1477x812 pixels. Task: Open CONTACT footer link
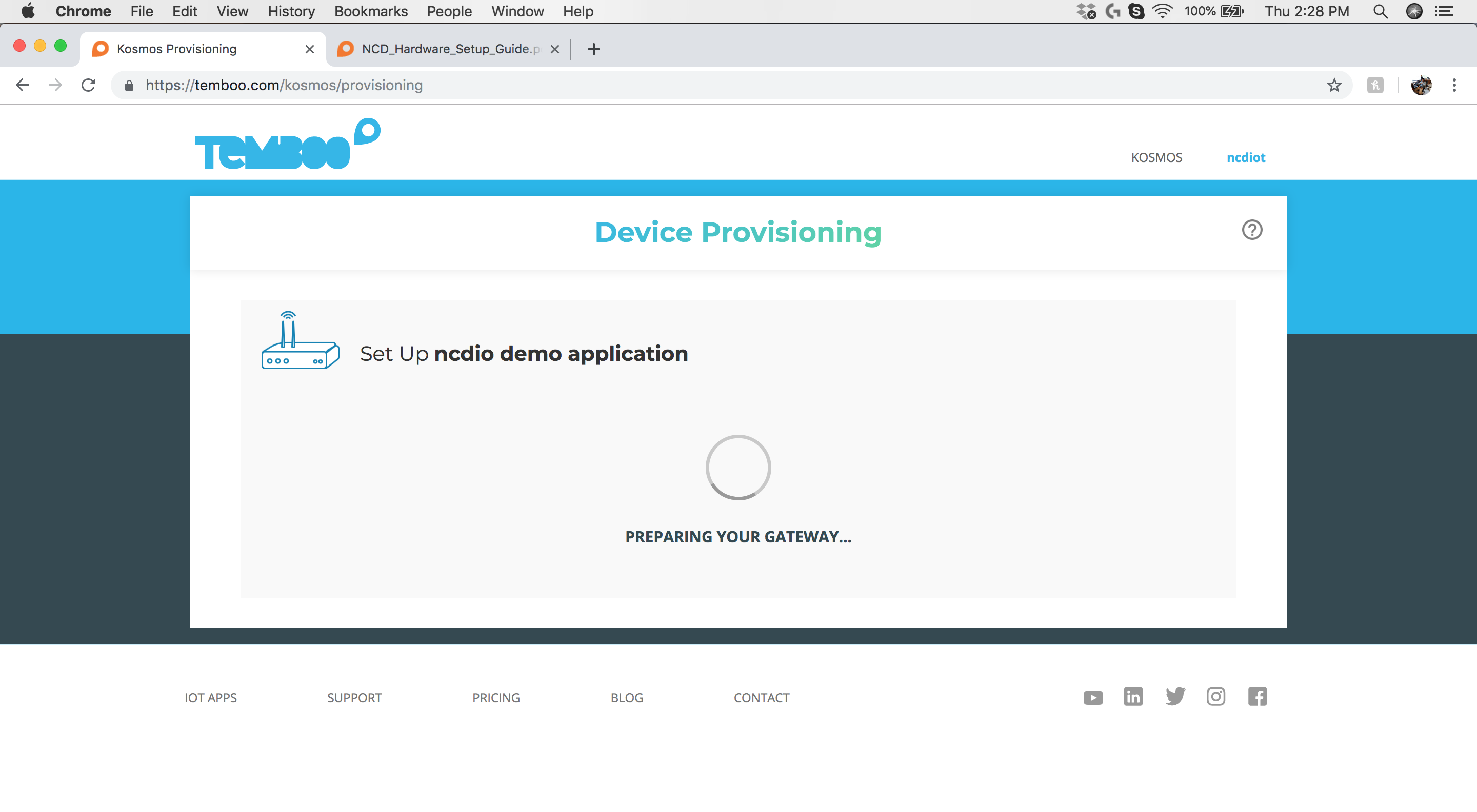(762, 697)
